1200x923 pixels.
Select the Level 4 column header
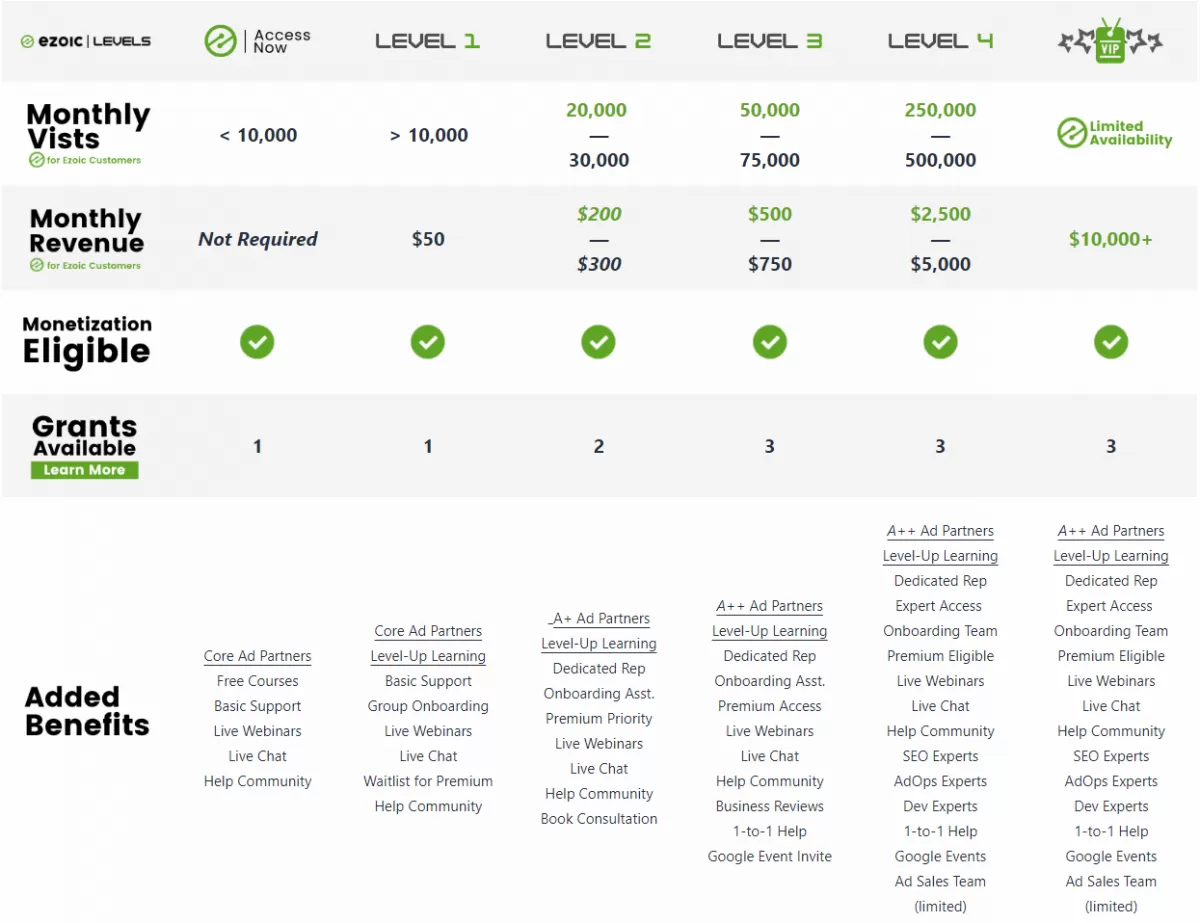click(941, 41)
